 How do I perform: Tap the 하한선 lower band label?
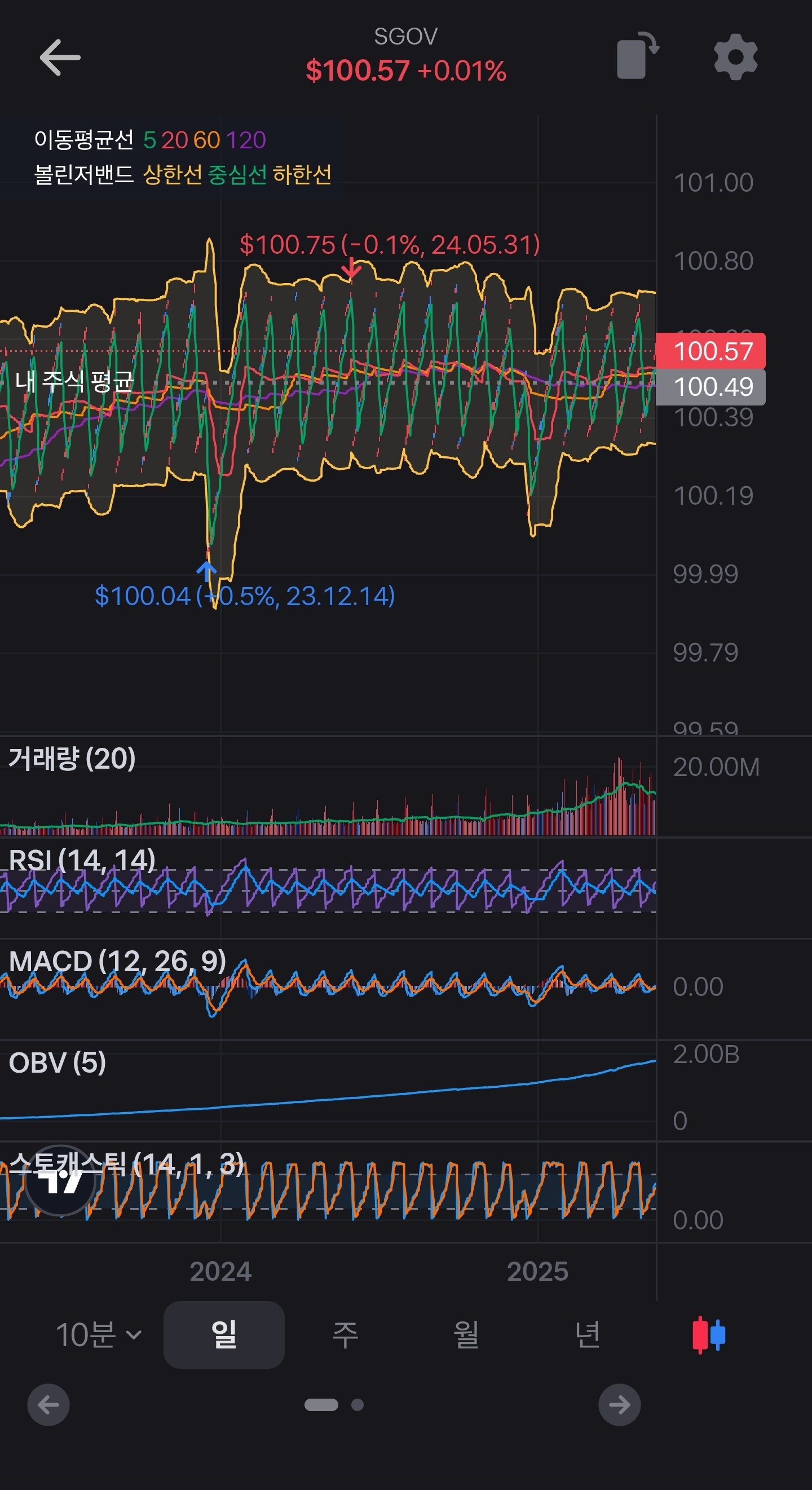(x=302, y=174)
